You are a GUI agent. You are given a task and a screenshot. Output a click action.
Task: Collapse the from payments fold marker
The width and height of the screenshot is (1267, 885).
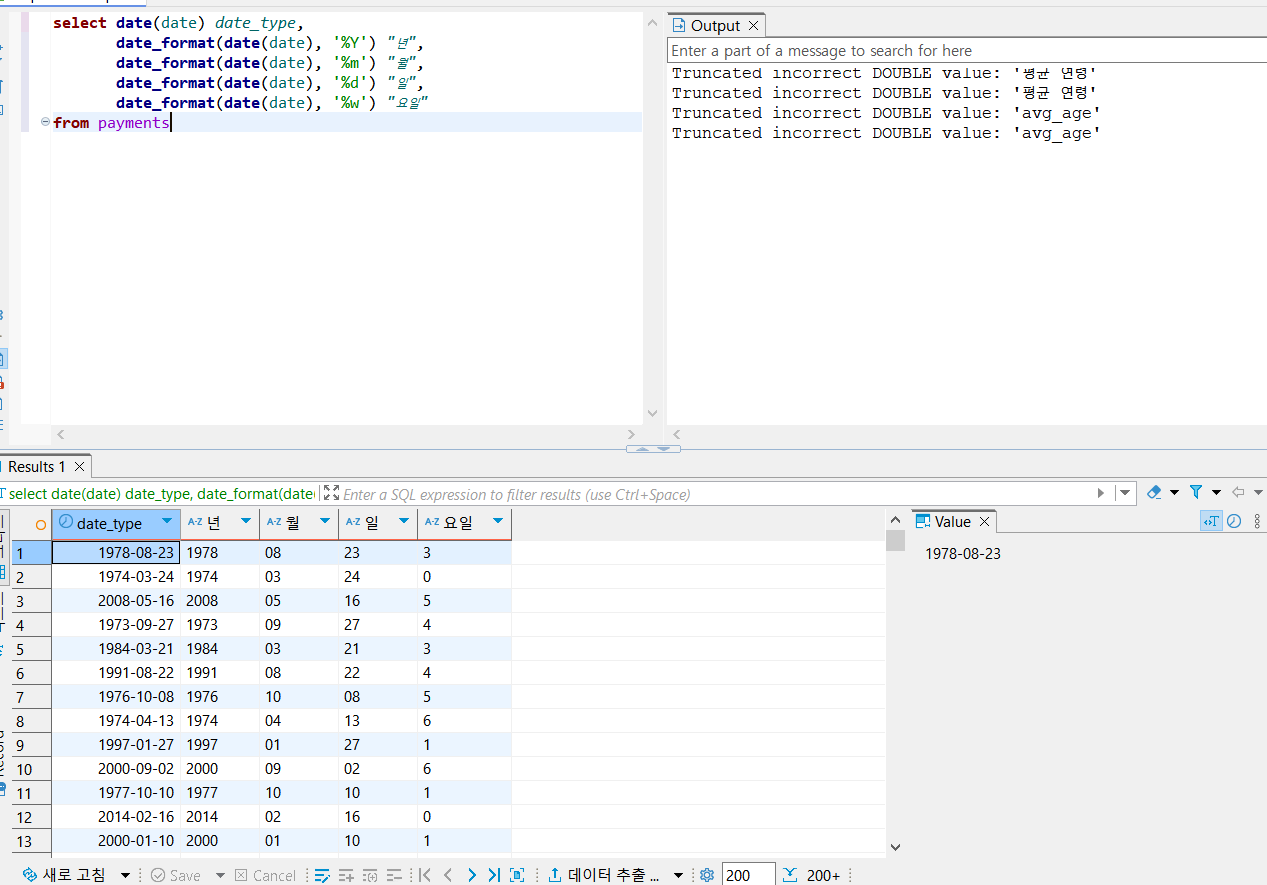pyautogui.click(x=45, y=122)
